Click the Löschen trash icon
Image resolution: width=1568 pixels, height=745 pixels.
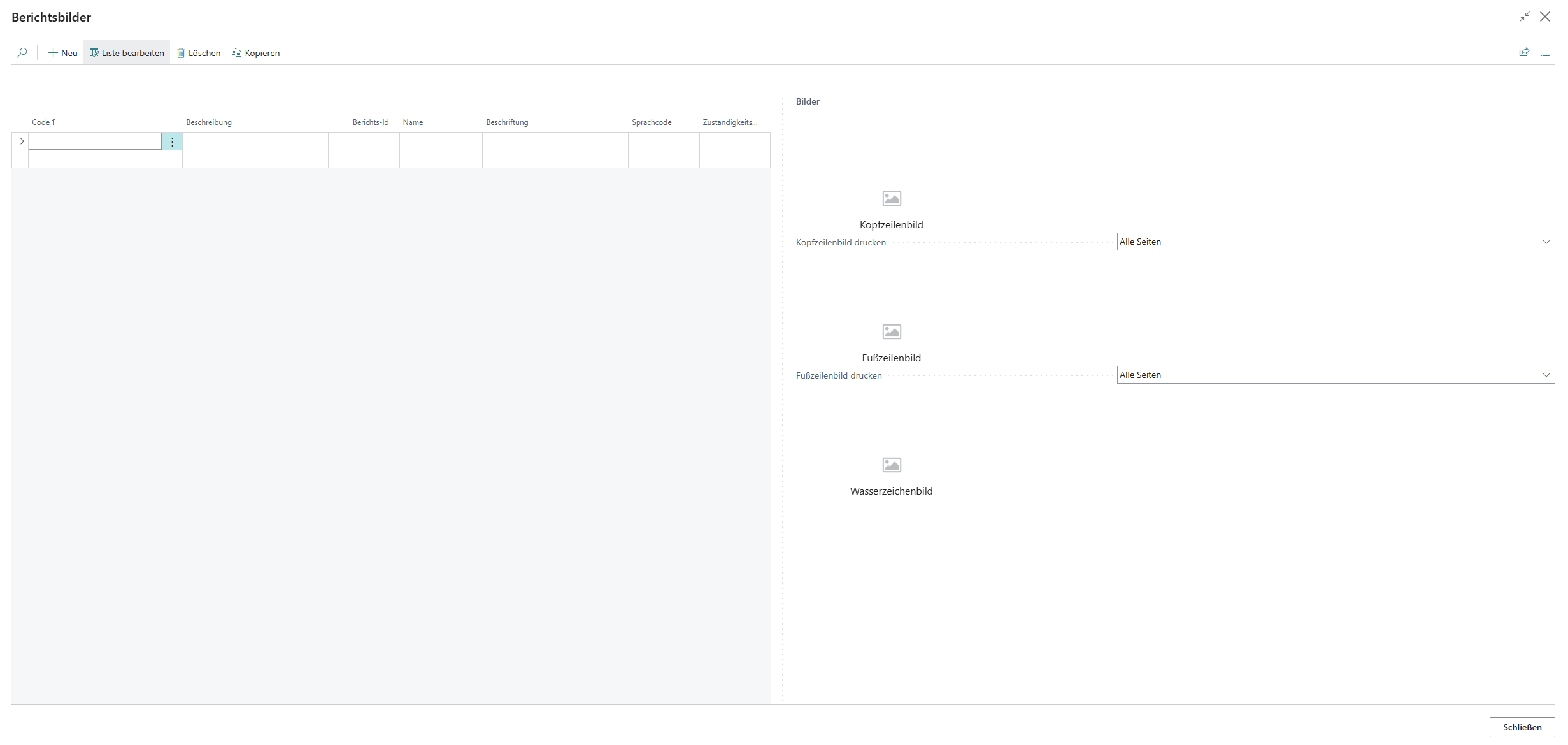[x=181, y=53]
